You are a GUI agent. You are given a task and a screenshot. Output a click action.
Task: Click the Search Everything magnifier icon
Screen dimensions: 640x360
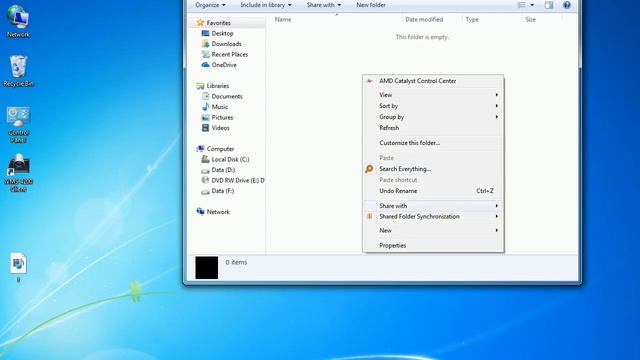tap(369, 169)
